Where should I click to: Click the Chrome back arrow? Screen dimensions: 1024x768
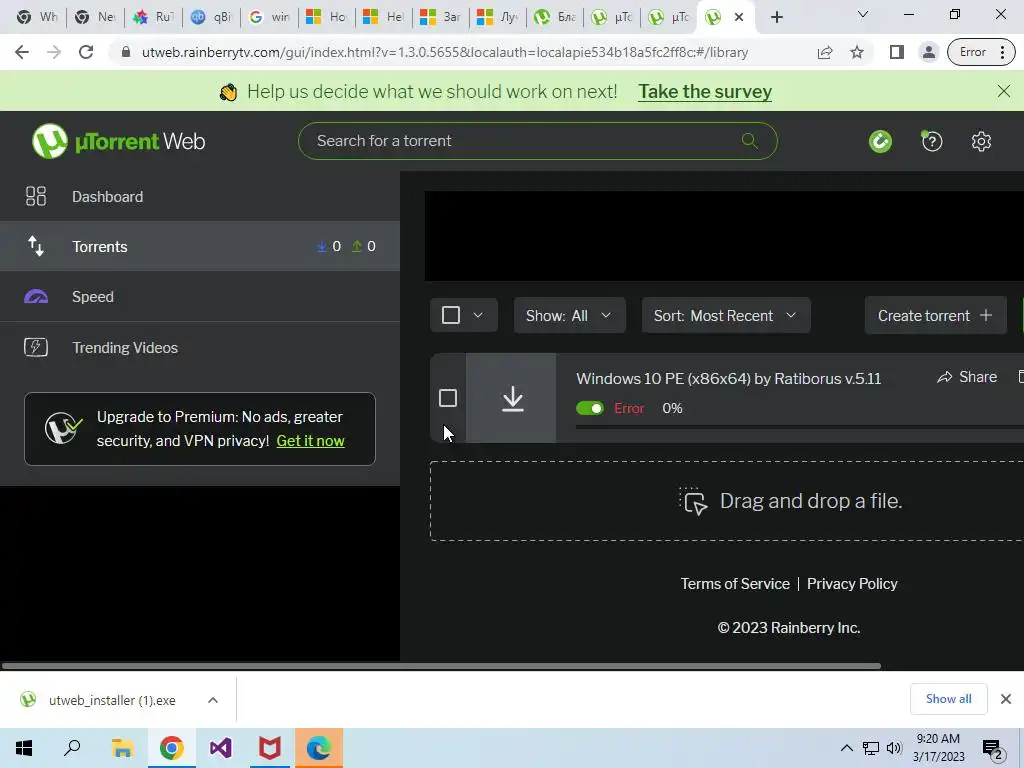tap(22, 52)
